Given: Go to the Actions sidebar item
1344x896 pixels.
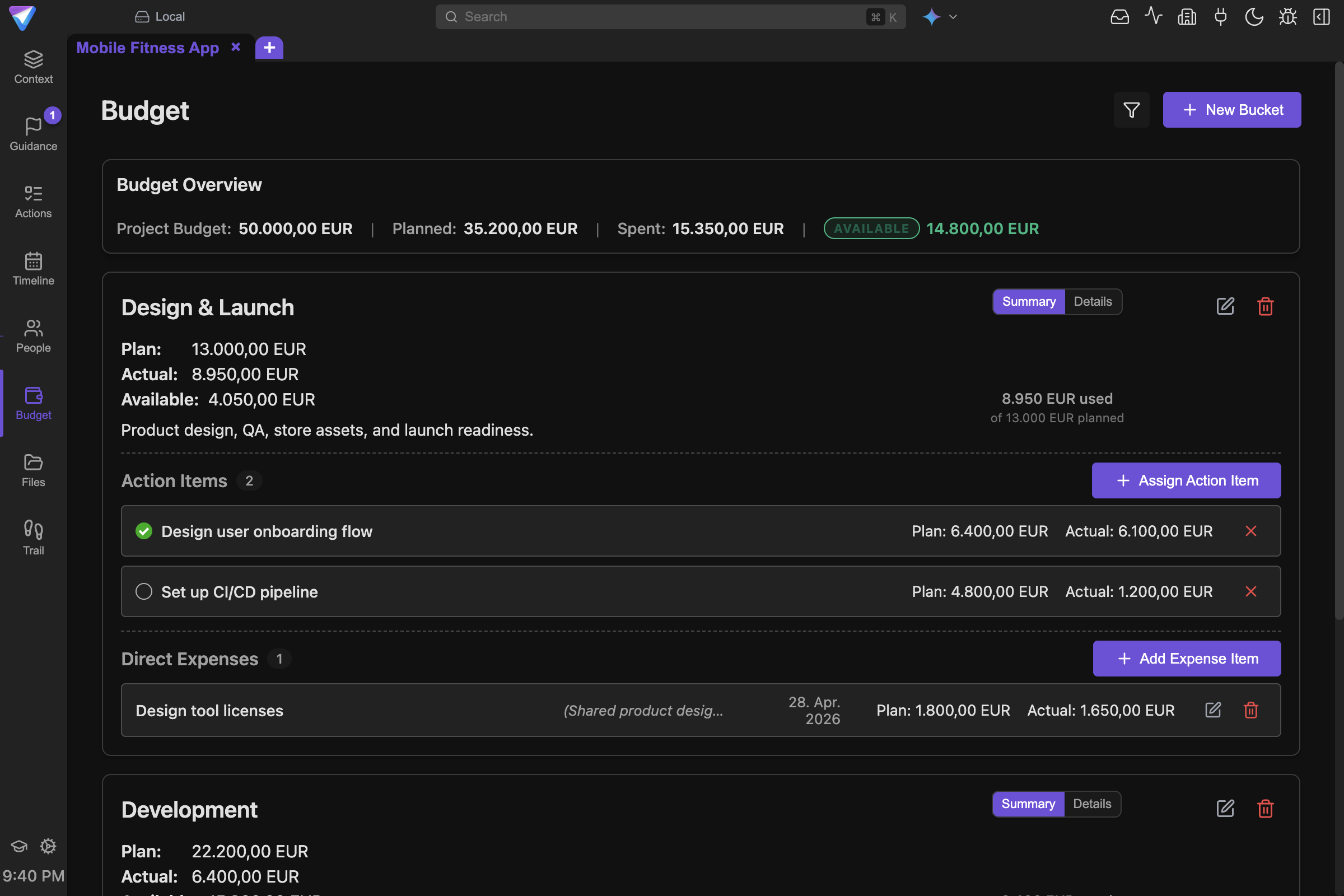Looking at the screenshot, I should click(33, 202).
